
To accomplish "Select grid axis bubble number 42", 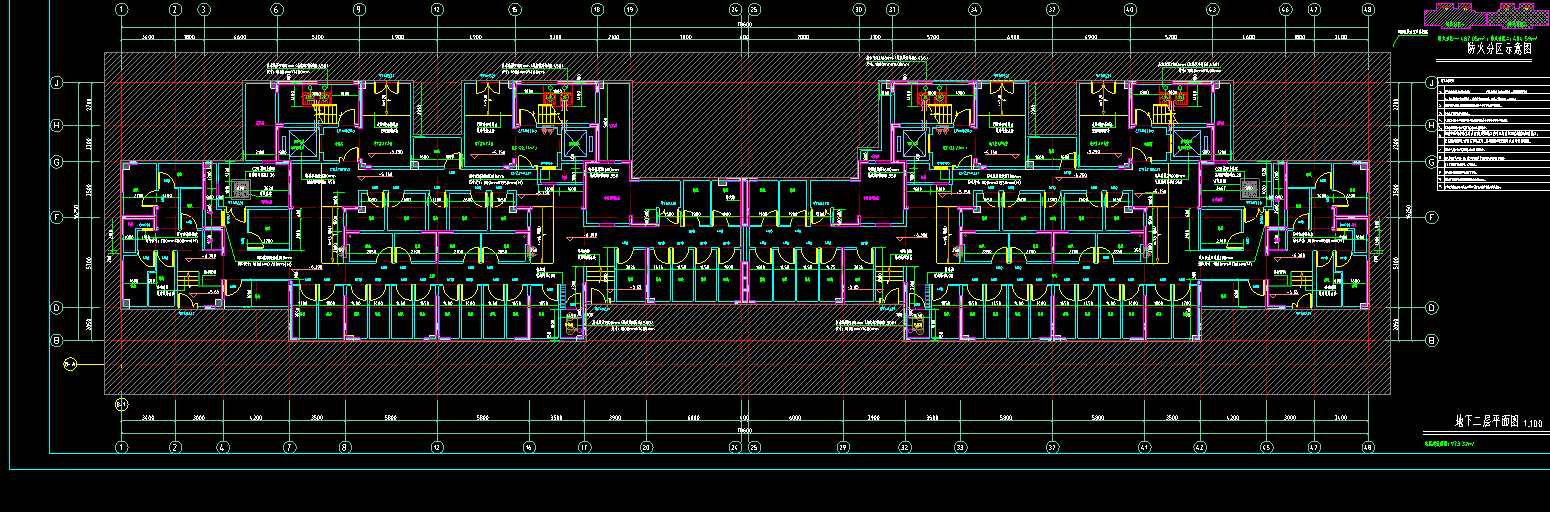I will click(x=1200, y=448).
